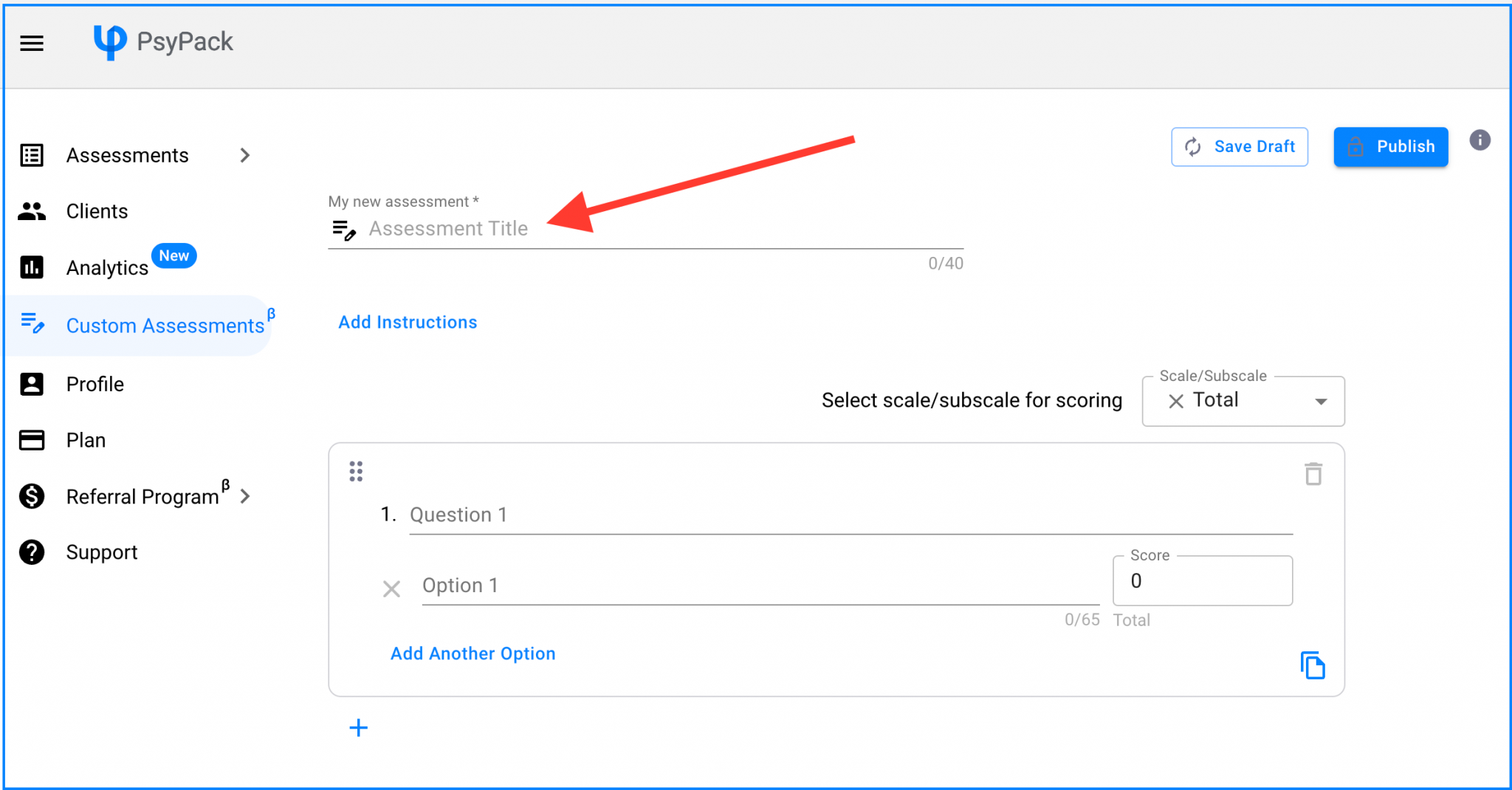
Task: Open the Scale/Subscale dropdown arrow
Action: pyautogui.click(x=1321, y=402)
